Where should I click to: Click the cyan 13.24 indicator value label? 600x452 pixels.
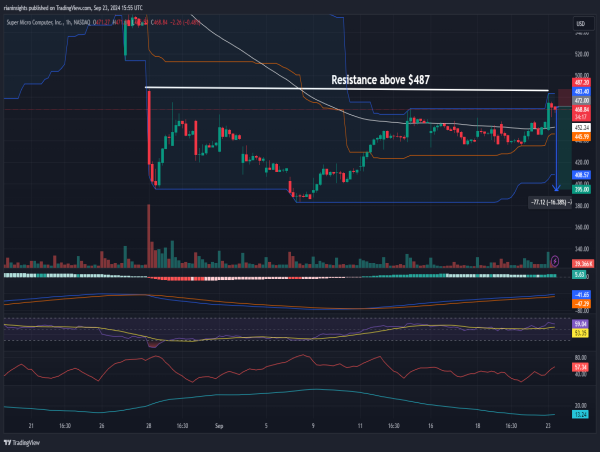(580, 414)
